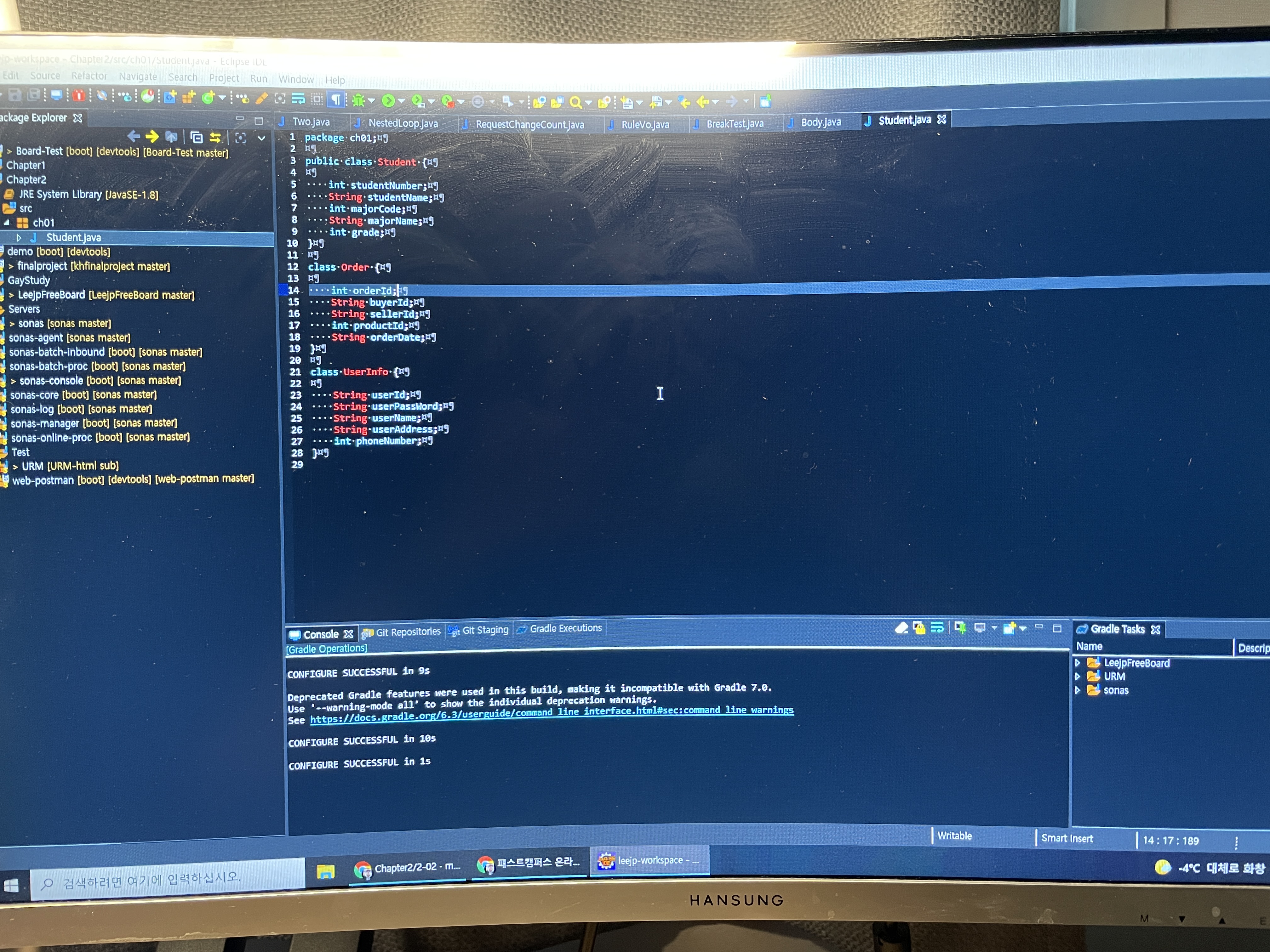
Task: Open the Refactor menu
Action: pyautogui.click(x=89, y=76)
